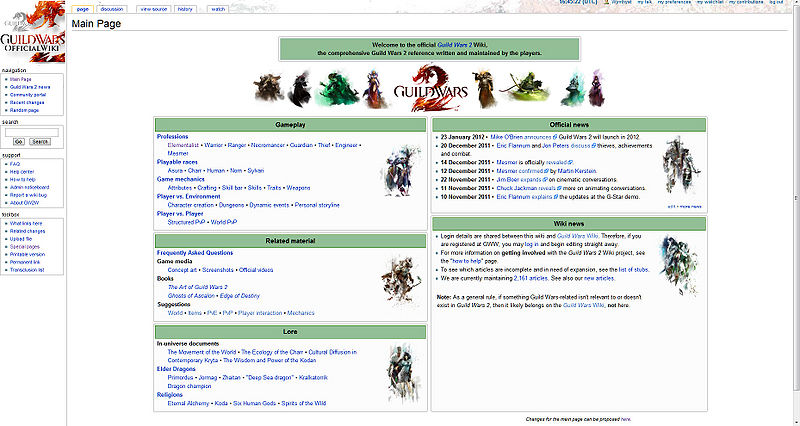
Task: Open the 'Kralkatorrik' elder dragon link
Action: click(313, 378)
